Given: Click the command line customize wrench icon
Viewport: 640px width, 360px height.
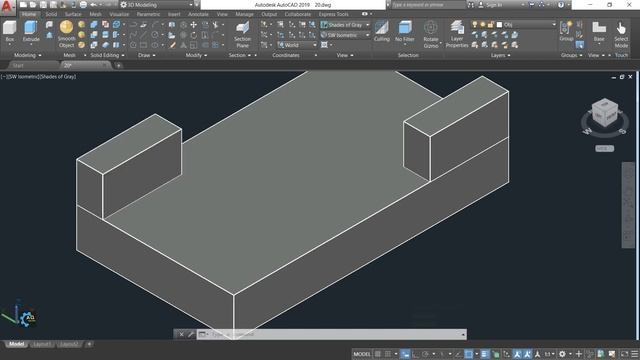Looking at the screenshot, I should click(191, 334).
